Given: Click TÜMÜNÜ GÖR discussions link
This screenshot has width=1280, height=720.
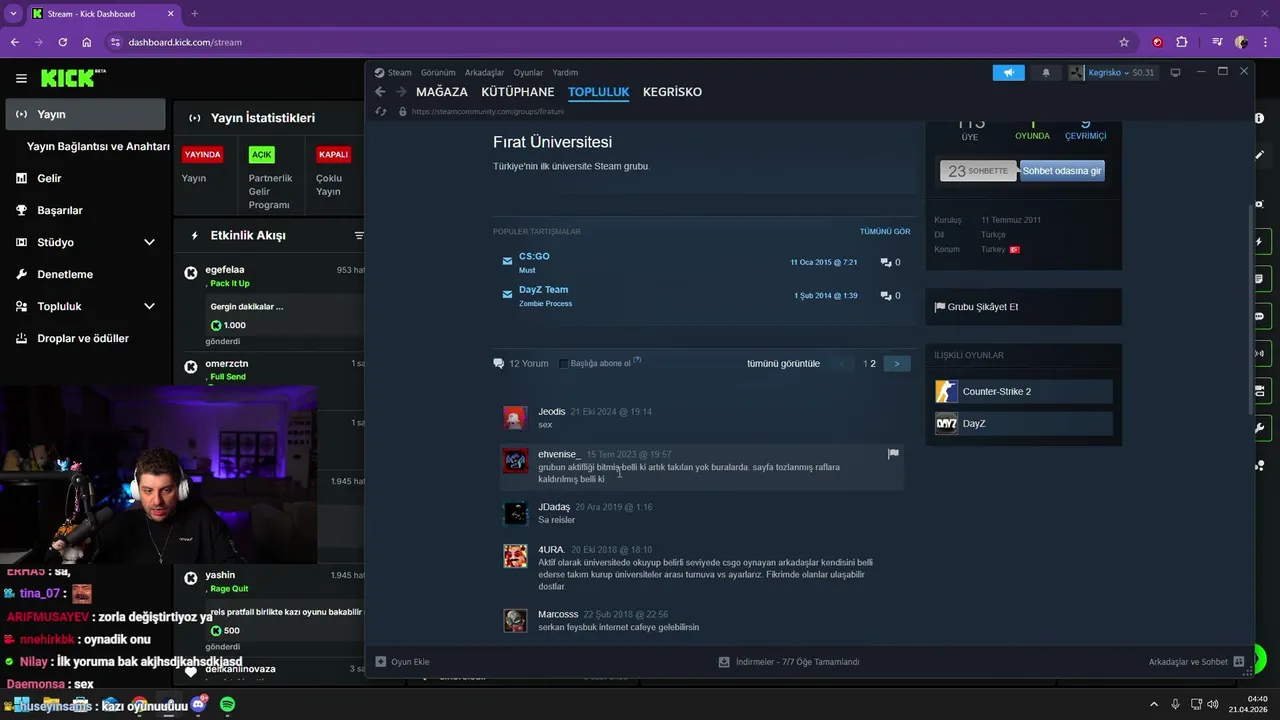Looking at the screenshot, I should [x=885, y=231].
